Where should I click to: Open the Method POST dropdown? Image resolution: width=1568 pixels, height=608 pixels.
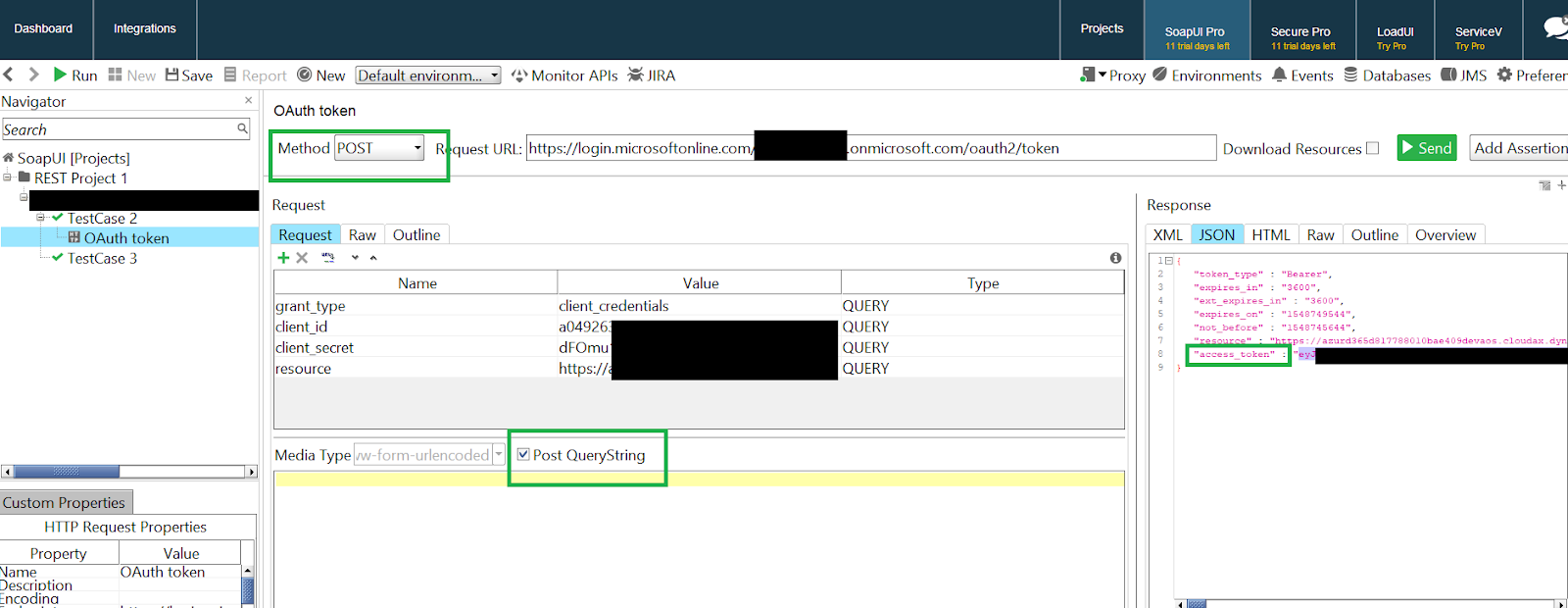(379, 148)
